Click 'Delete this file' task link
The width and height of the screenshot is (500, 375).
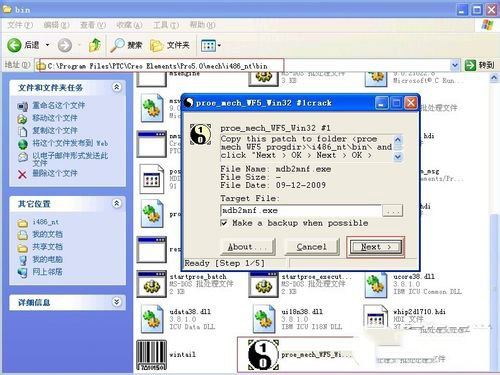point(55,173)
